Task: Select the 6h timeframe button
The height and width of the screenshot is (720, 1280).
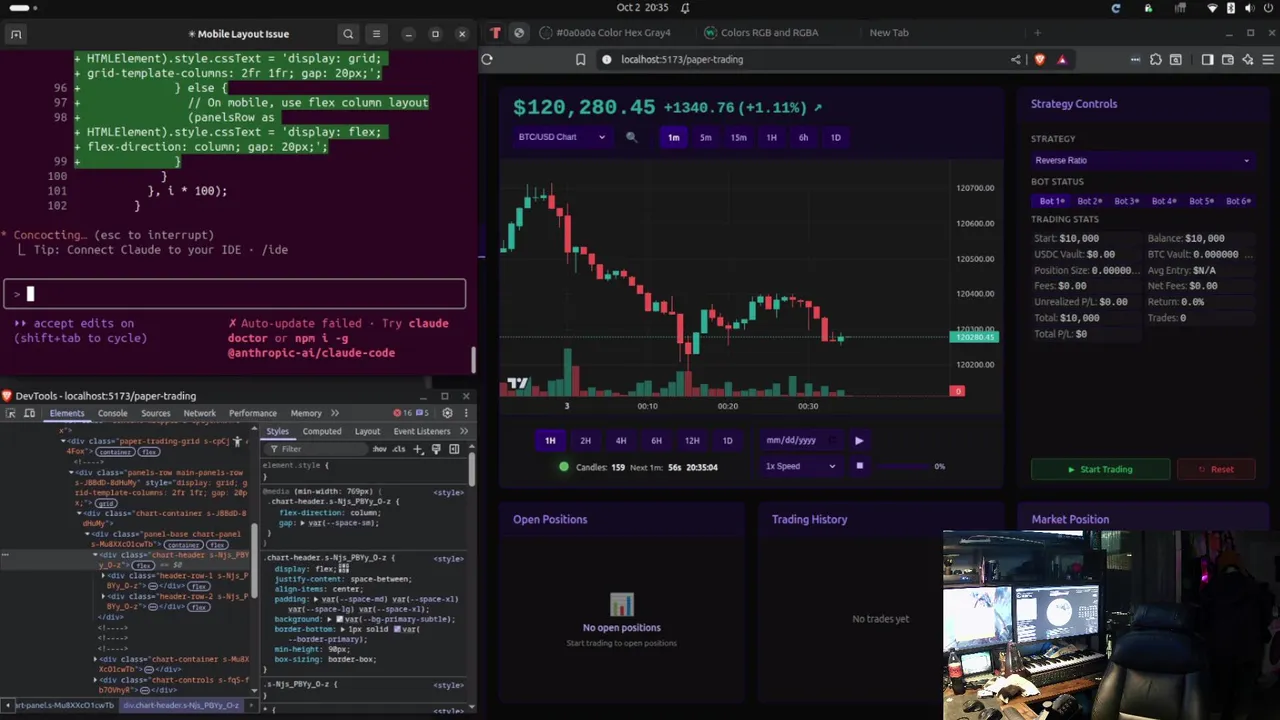Action: tap(803, 137)
